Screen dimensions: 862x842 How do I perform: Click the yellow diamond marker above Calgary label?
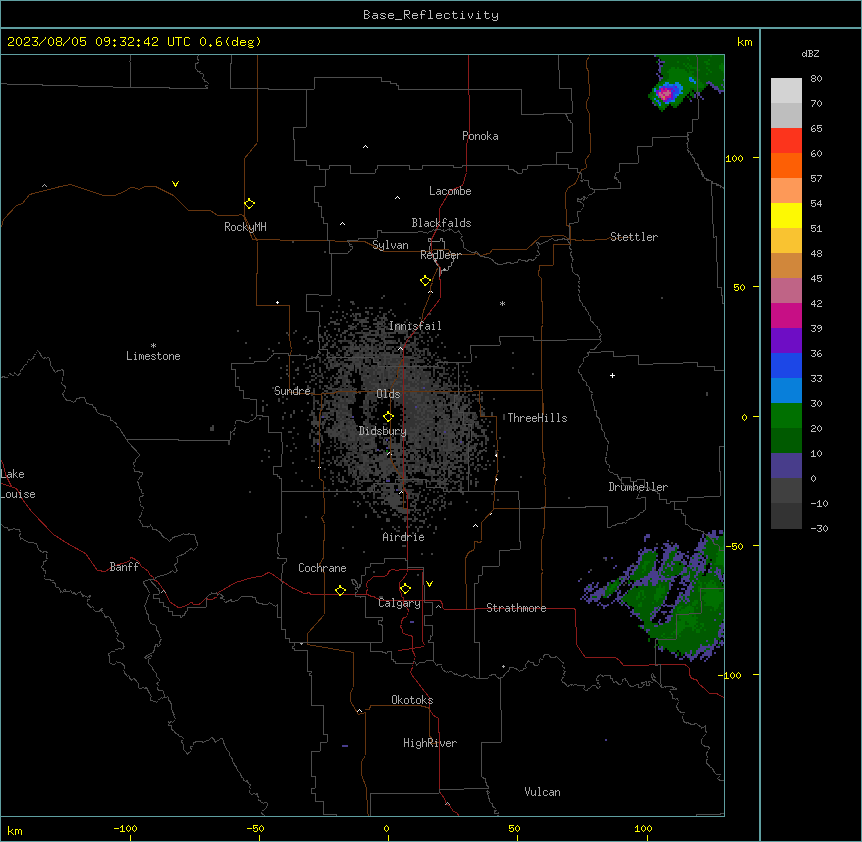[x=405, y=589]
